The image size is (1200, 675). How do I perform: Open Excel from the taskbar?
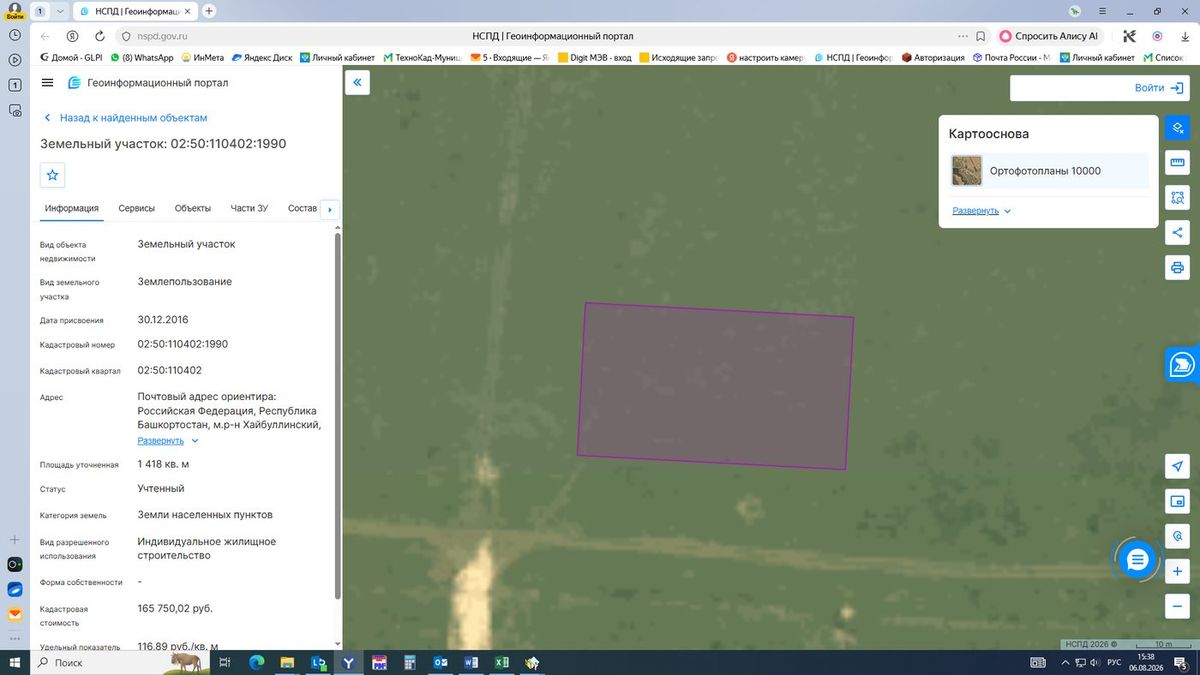tap(502, 662)
